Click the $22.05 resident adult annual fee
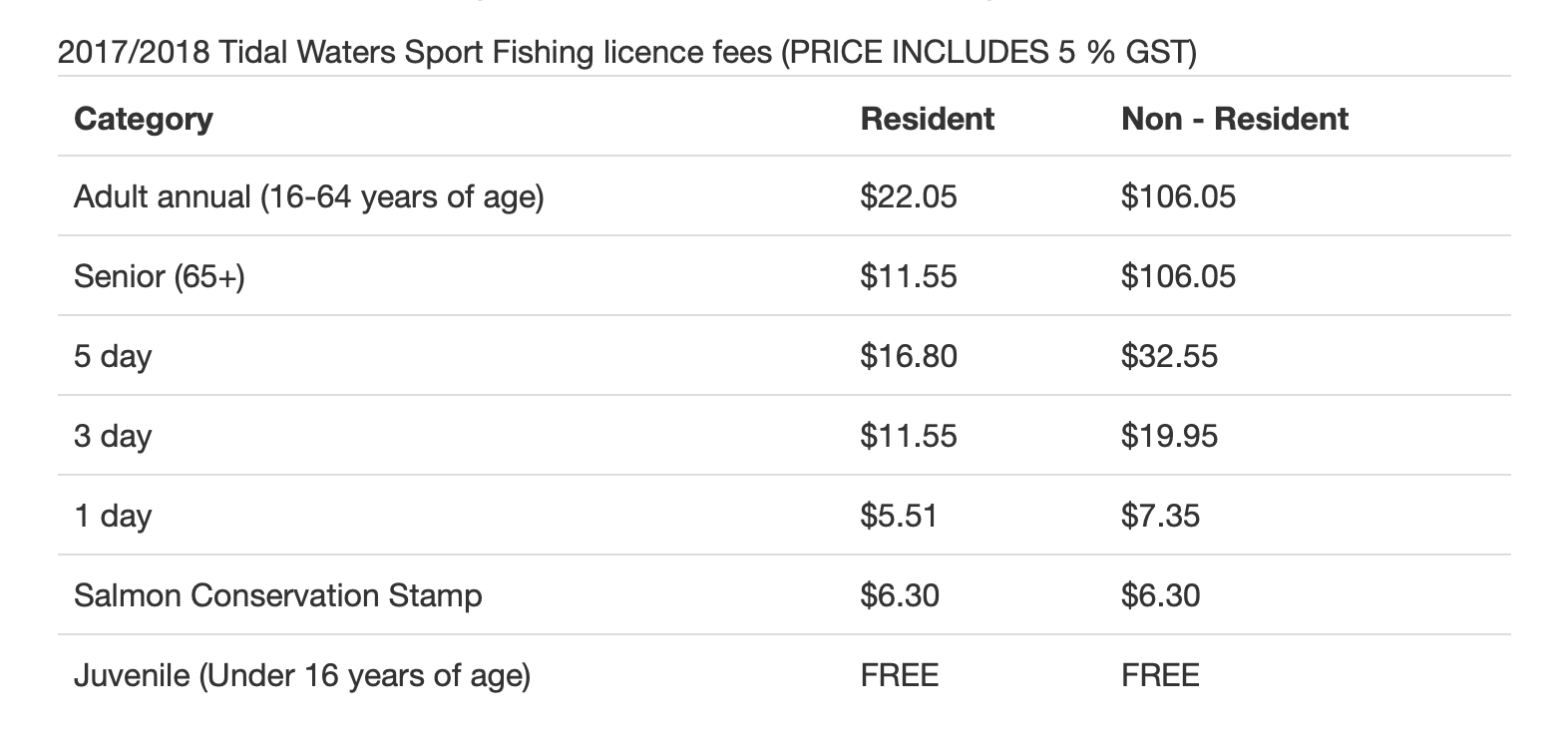Viewport: 1568px width, 744px height. 908,196
